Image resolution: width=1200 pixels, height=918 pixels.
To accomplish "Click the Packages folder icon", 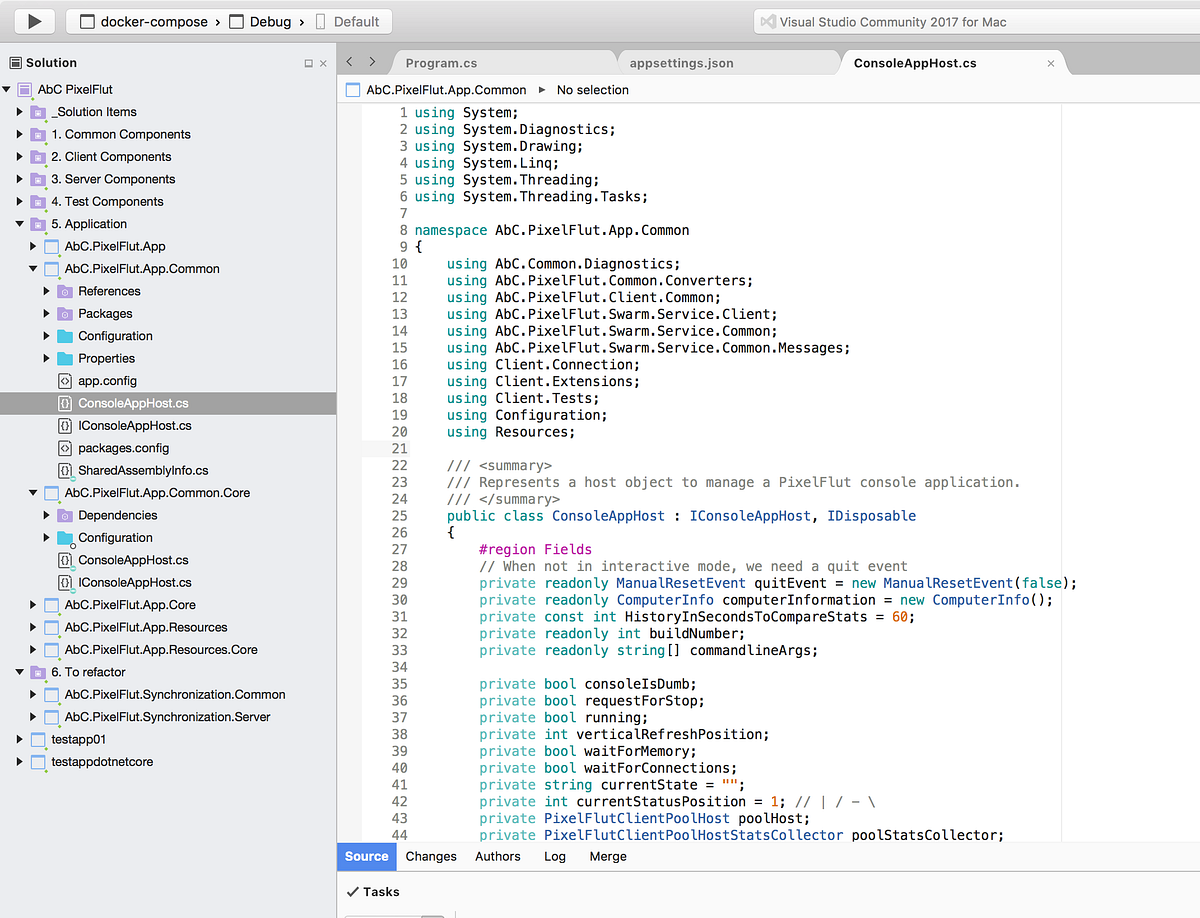I will 65,313.
